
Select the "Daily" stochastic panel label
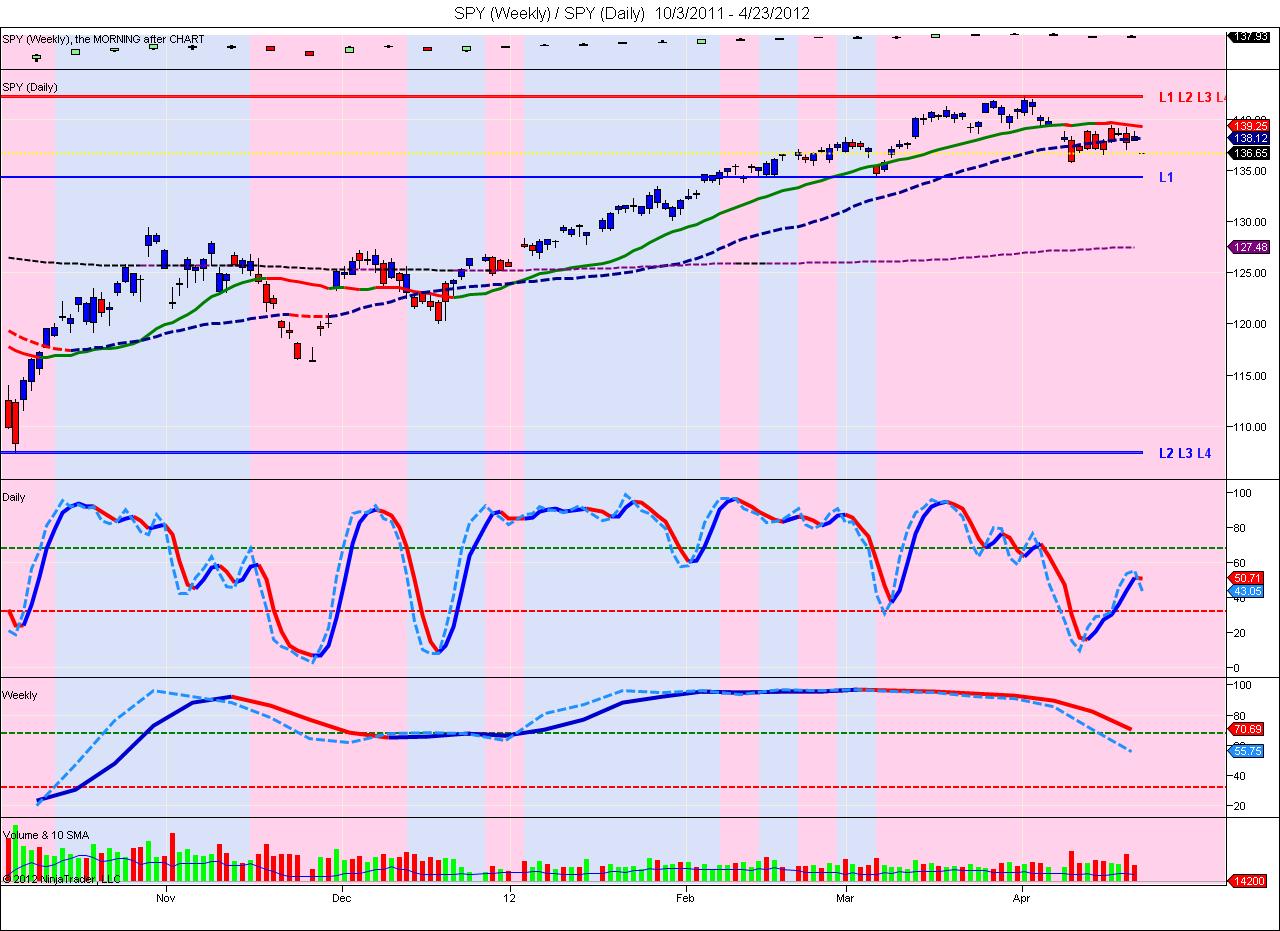14,497
